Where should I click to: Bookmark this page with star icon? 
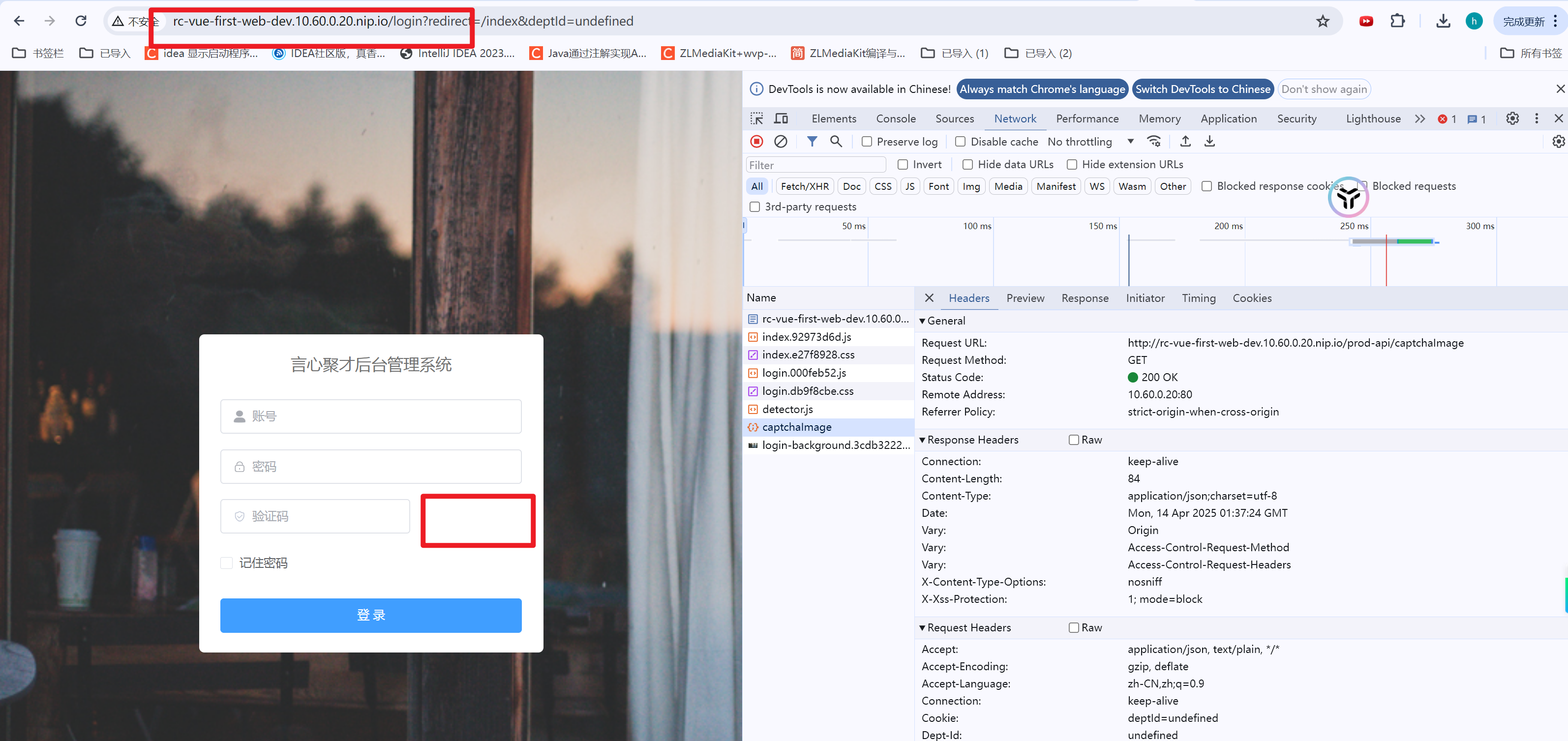pyautogui.click(x=1322, y=21)
